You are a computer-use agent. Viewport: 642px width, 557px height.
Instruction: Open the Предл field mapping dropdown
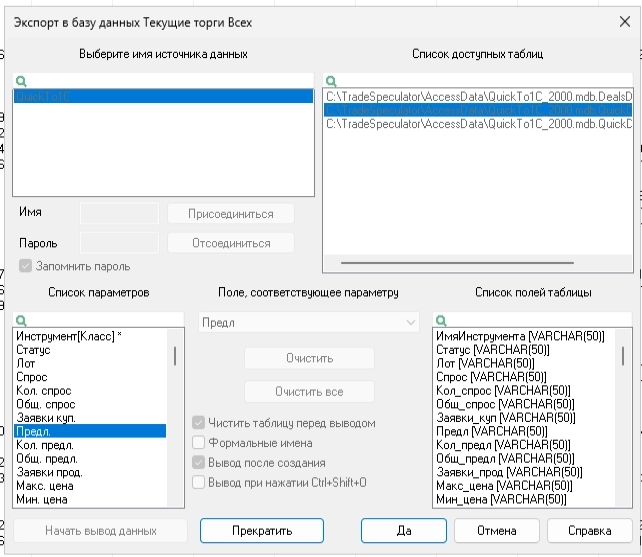pyautogui.click(x=308, y=322)
